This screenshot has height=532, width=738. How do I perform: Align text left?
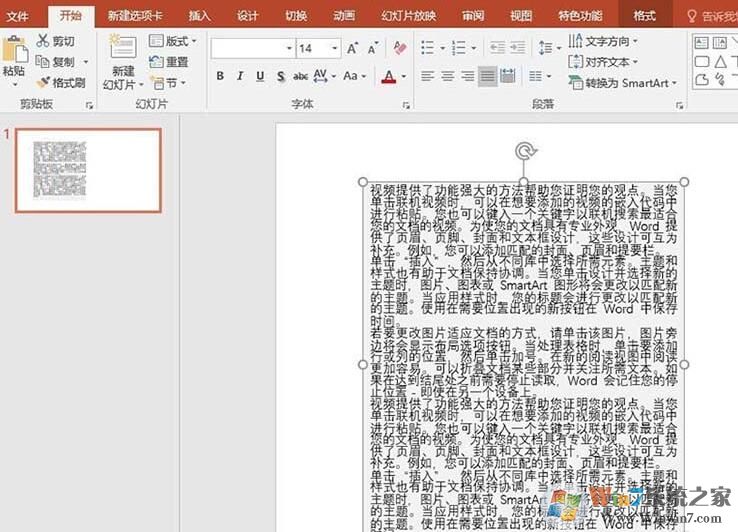click(x=427, y=76)
